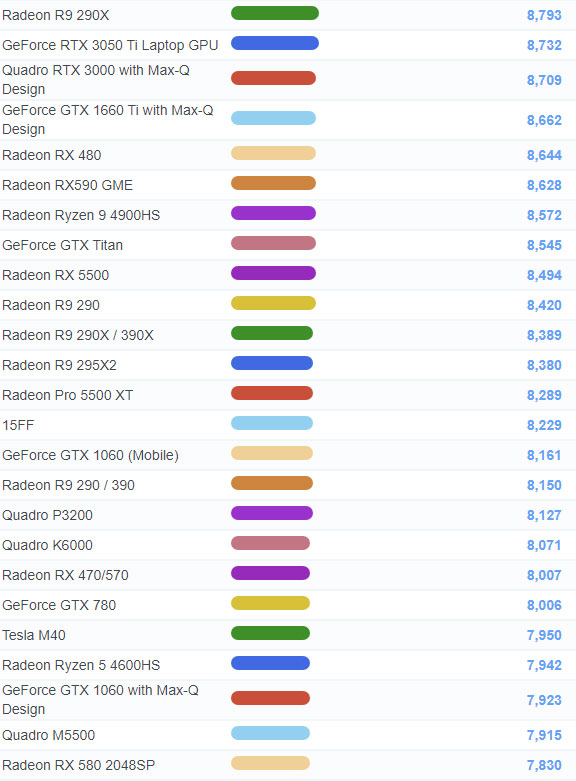Click the red bar for Radeon Pro 5500 XT
This screenshot has height=781, width=576.
pyautogui.click(x=272, y=393)
